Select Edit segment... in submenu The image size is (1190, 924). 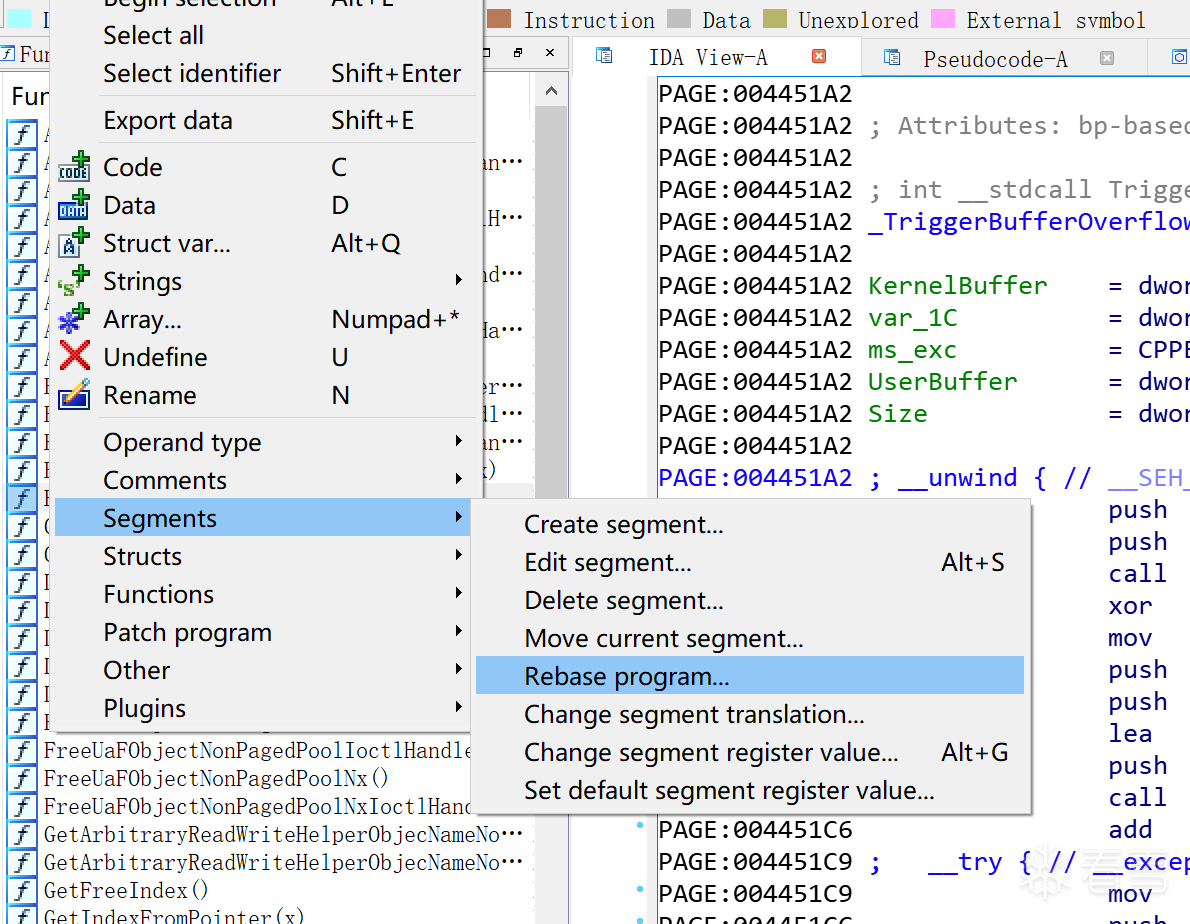click(750, 562)
